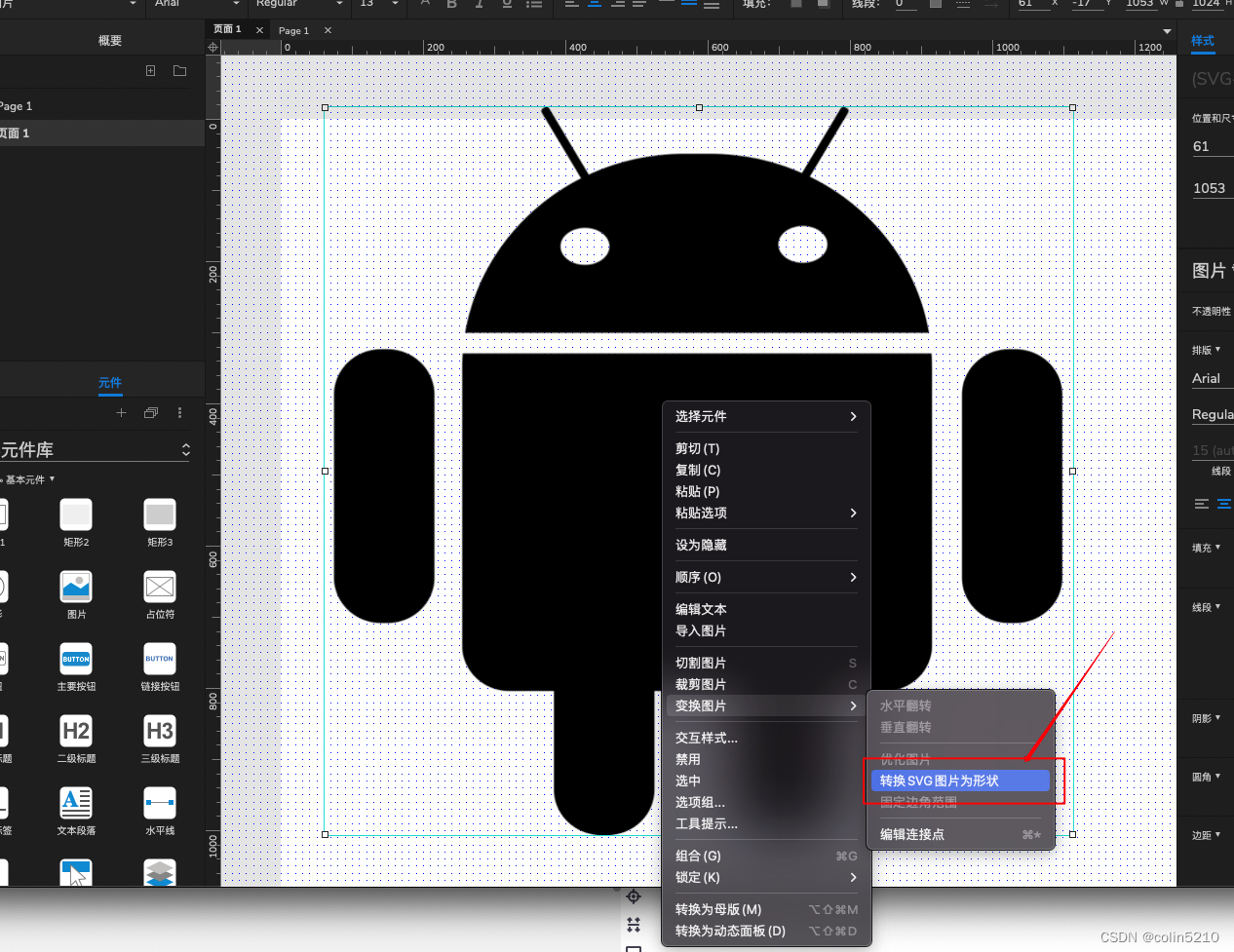Open the 概要 outline panel tab
Viewport: 1234px width, 952px height.
(x=110, y=41)
